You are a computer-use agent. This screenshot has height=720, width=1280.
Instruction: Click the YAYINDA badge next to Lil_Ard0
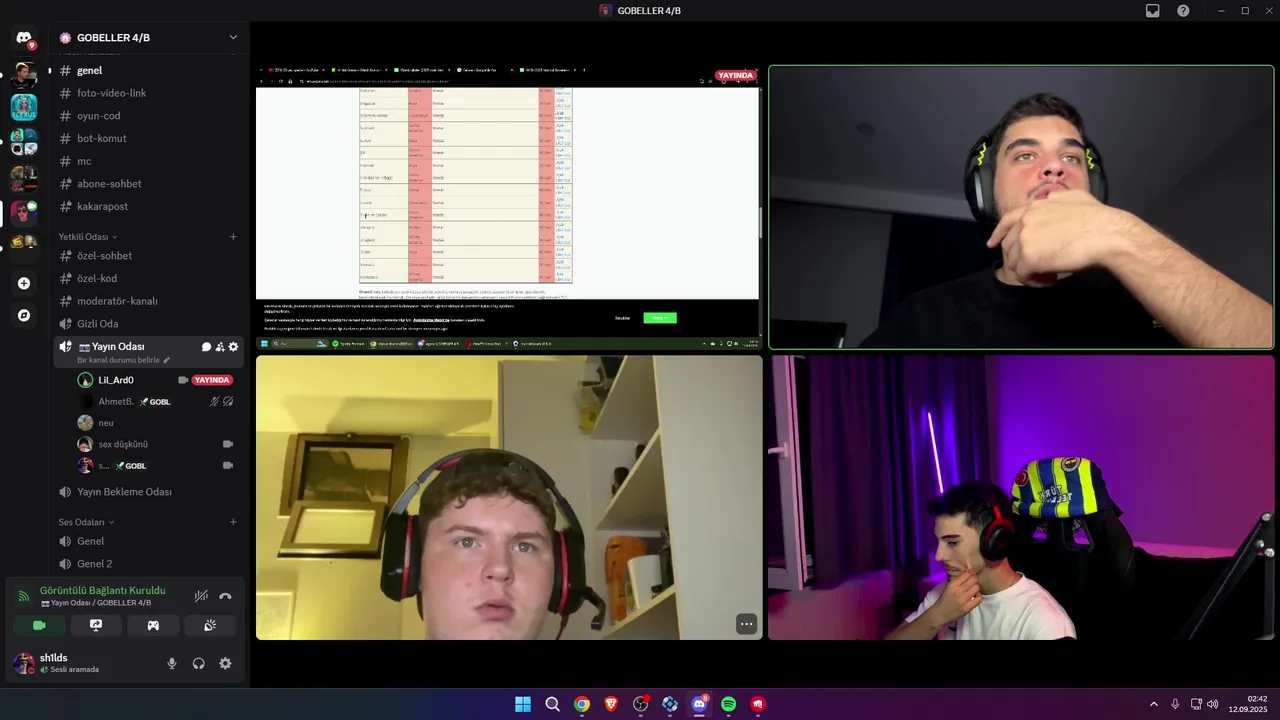[x=212, y=380]
